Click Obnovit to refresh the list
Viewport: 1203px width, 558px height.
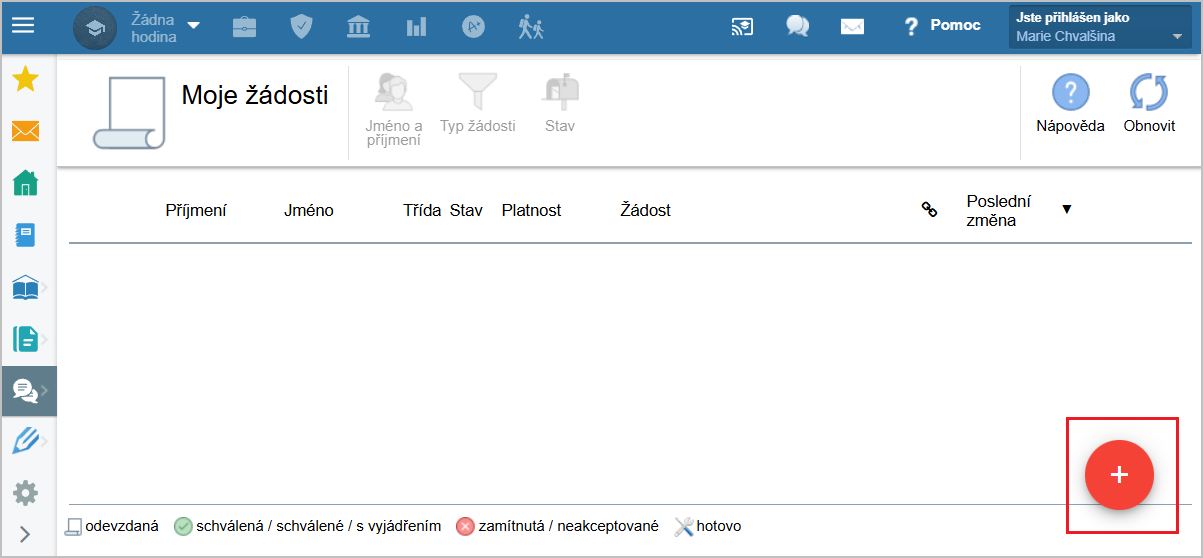pyautogui.click(x=1149, y=105)
